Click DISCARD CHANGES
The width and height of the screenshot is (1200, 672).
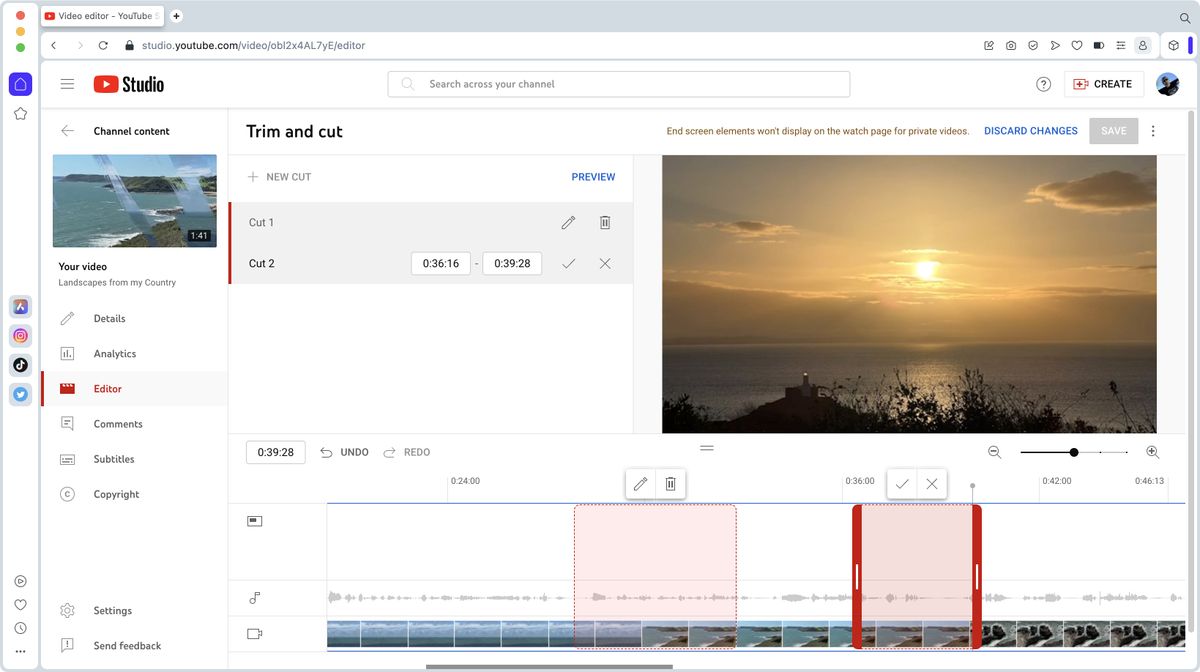point(1030,130)
